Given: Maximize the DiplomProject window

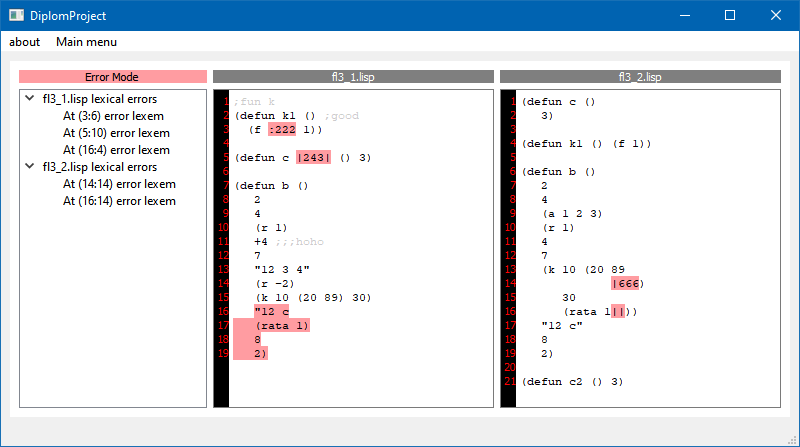Looking at the screenshot, I should (729, 16).
